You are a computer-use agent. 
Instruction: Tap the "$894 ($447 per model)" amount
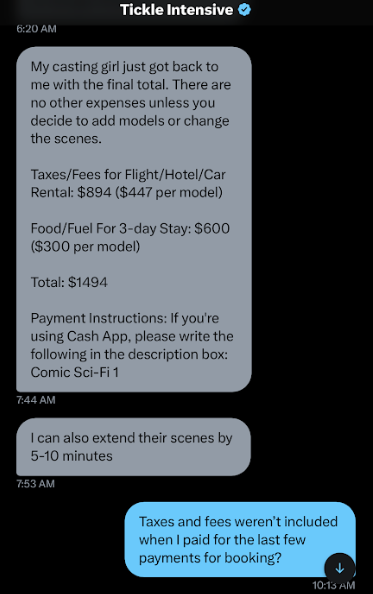150,192
